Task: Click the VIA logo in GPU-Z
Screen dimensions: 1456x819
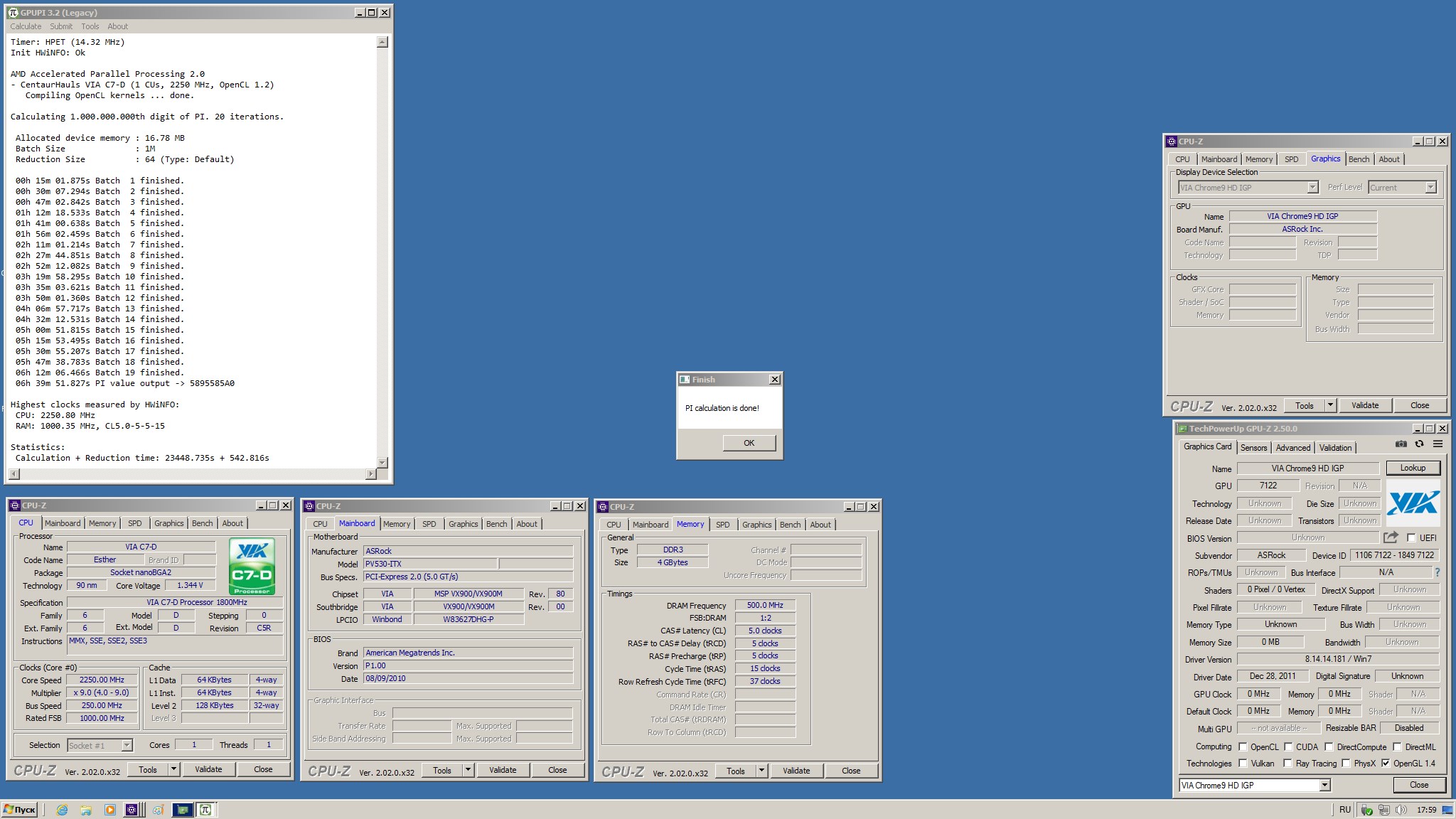Action: [x=1413, y=503]
